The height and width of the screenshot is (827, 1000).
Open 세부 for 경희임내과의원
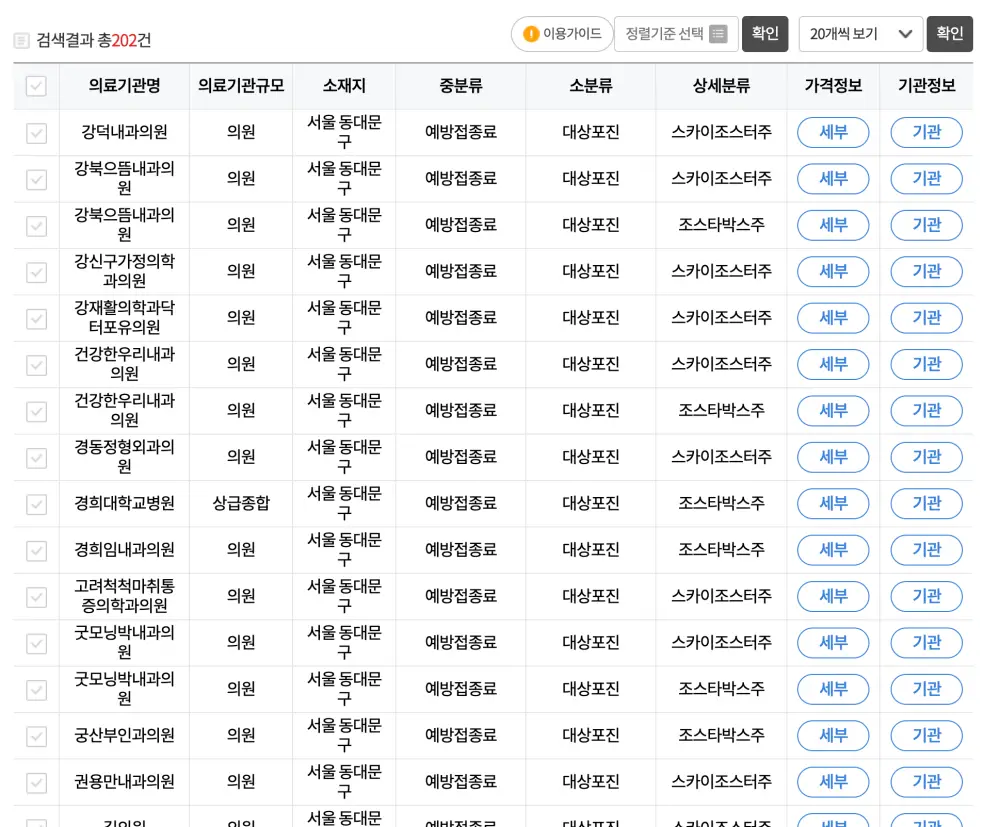click(x=833, y=550)
